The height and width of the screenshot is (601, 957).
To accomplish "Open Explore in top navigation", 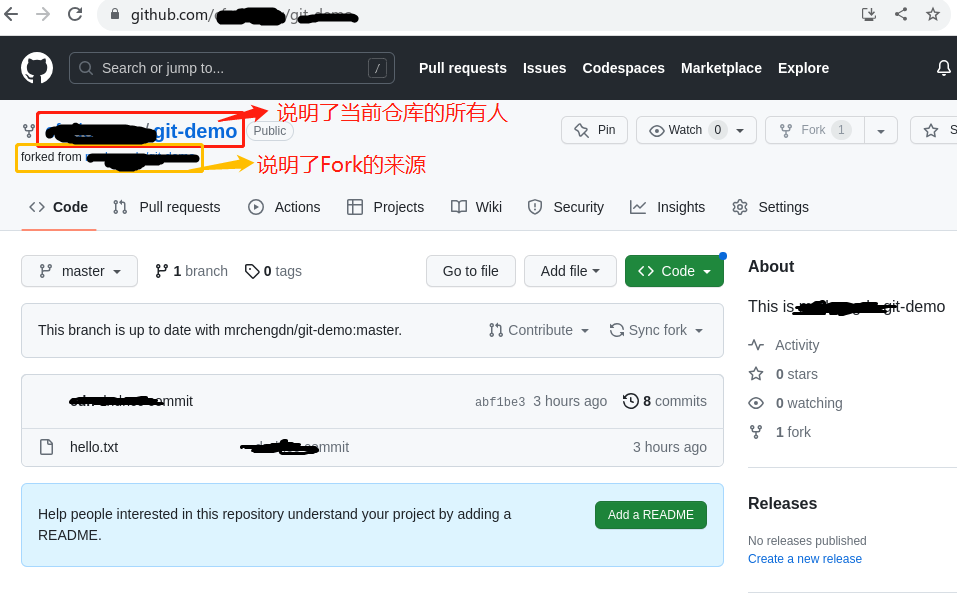I will point(803,68).
